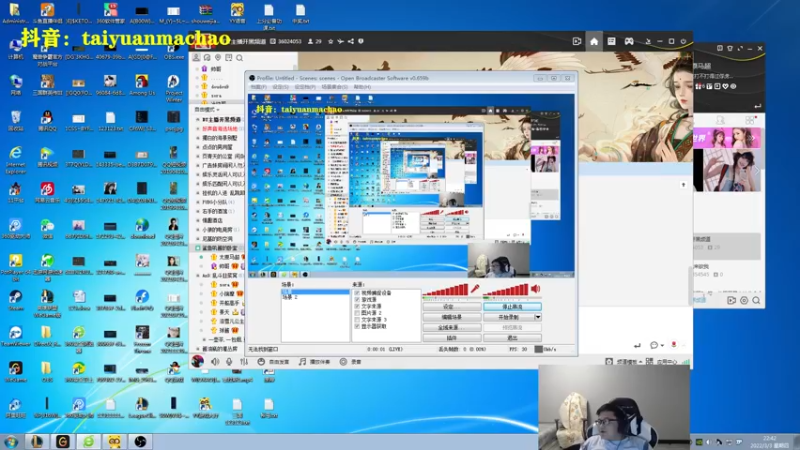Screen dimensions: 800x450
Task: Click the chat bubble icon in YY sidebar toolbar
Action: click(x=207, y=58)
